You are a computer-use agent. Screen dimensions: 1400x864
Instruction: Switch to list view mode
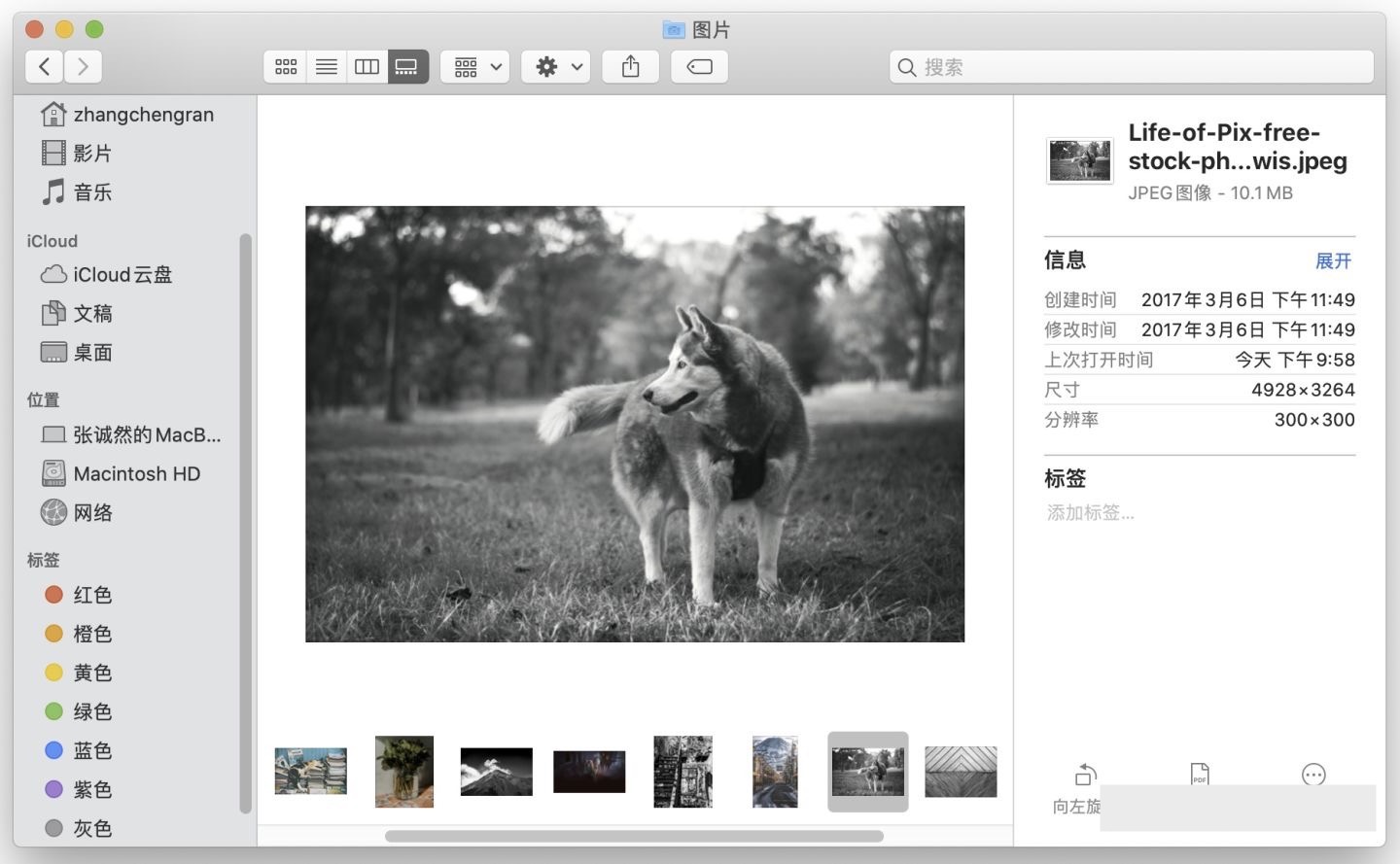pos(327,67)
